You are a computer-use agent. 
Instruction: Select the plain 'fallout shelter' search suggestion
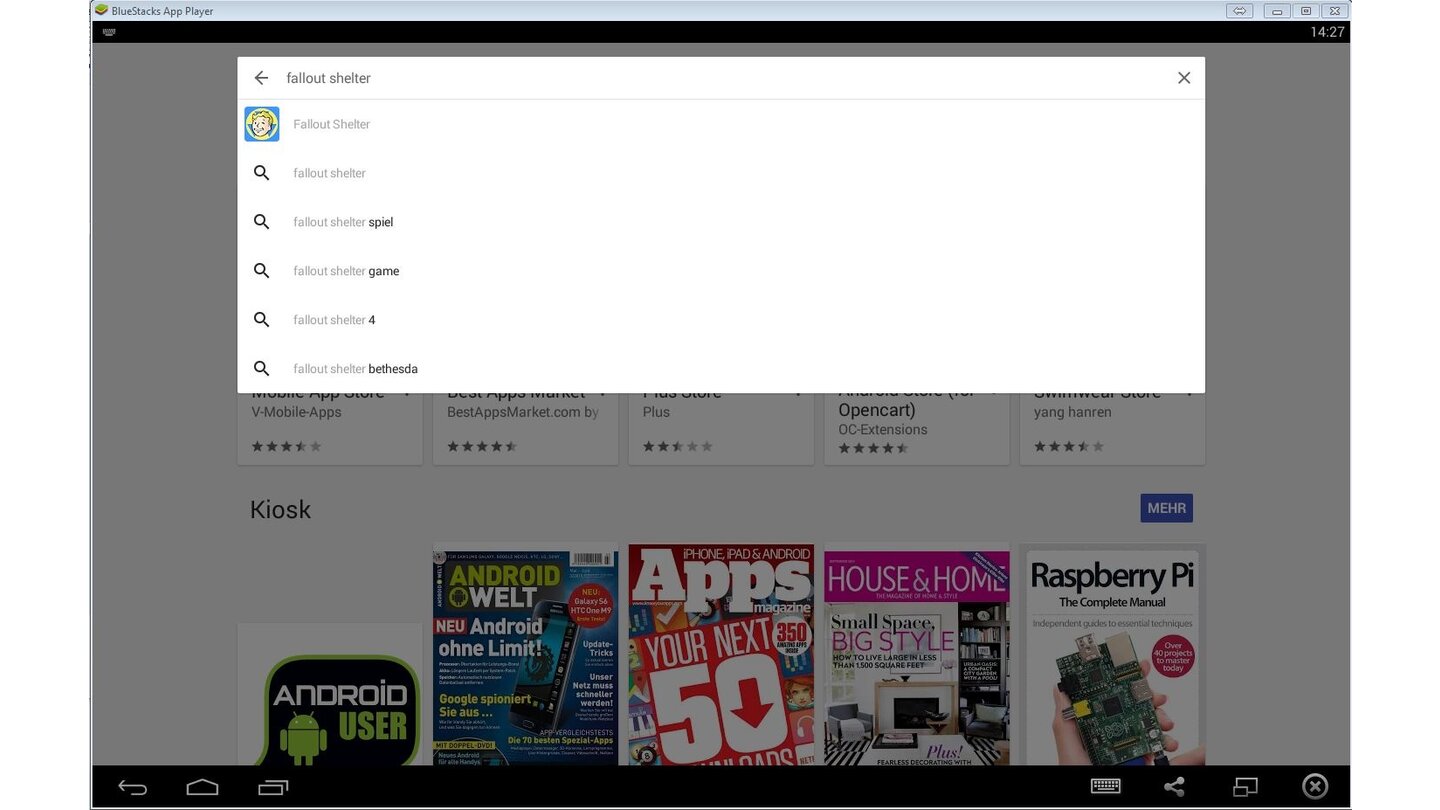[x=721, y=173]
